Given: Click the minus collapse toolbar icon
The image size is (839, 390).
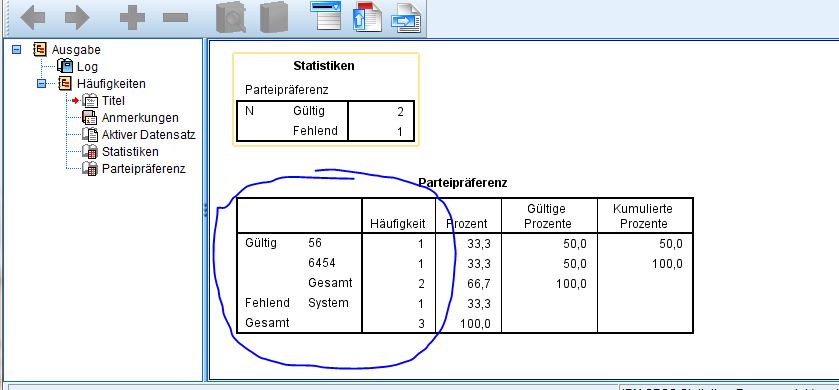Looking at the screenshot, I should point(176,18).
